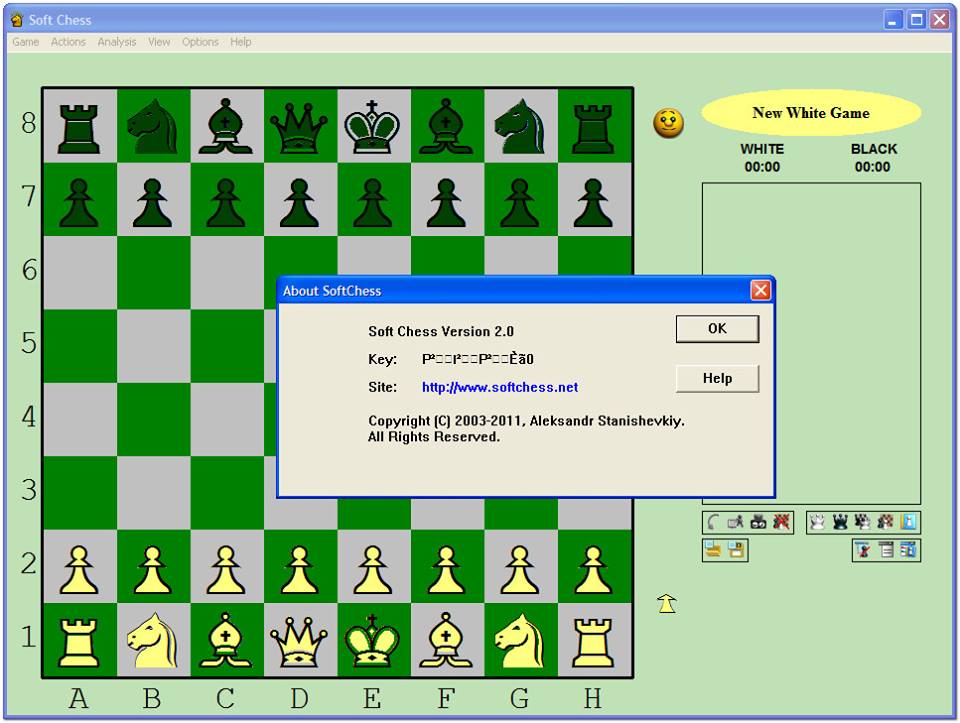Click the black queen new game icon
The height and width of the screenshot is (723, 960).
(840, 522)
